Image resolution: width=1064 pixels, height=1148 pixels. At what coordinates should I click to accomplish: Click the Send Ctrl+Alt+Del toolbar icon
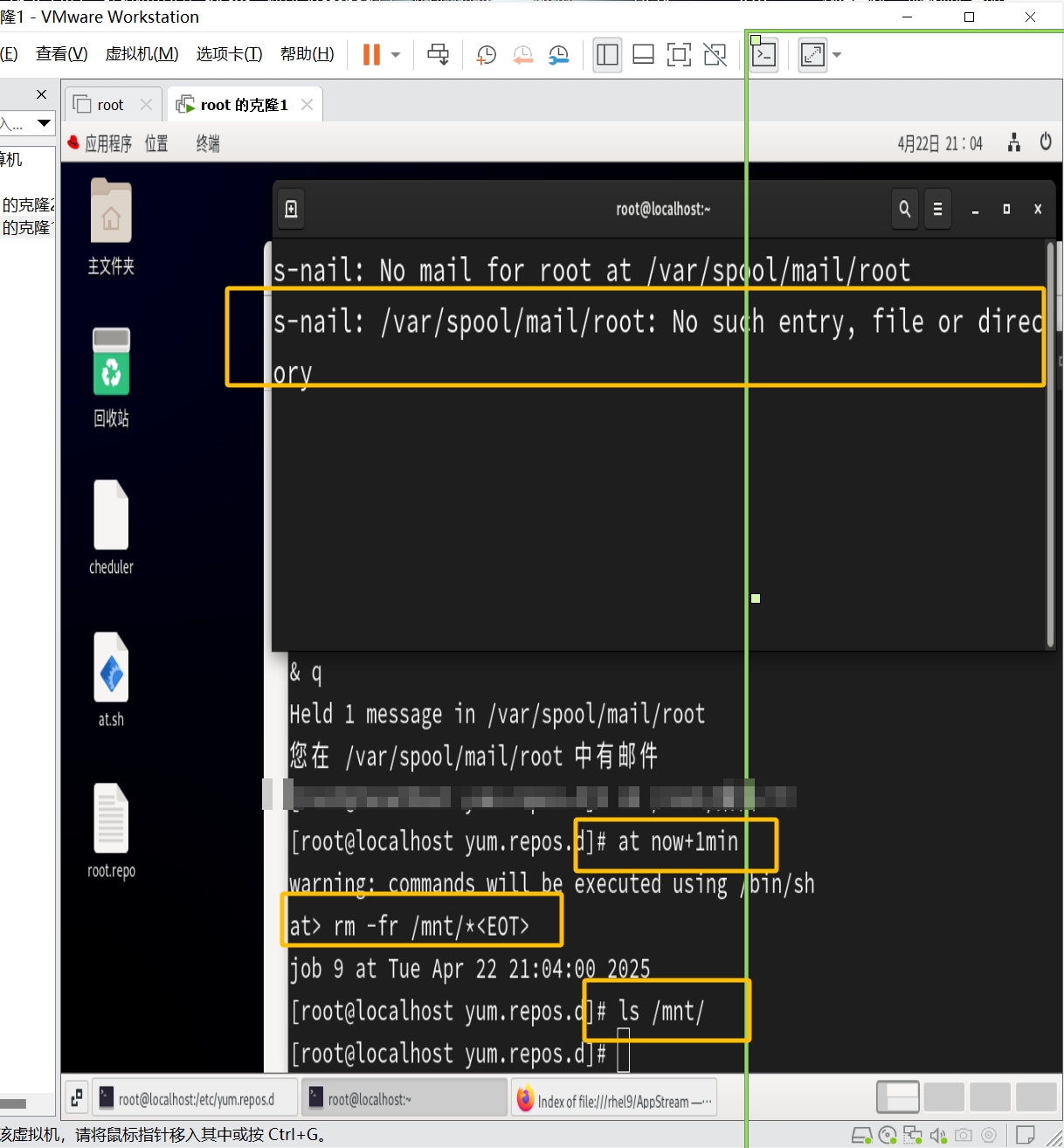pos(439,54)
